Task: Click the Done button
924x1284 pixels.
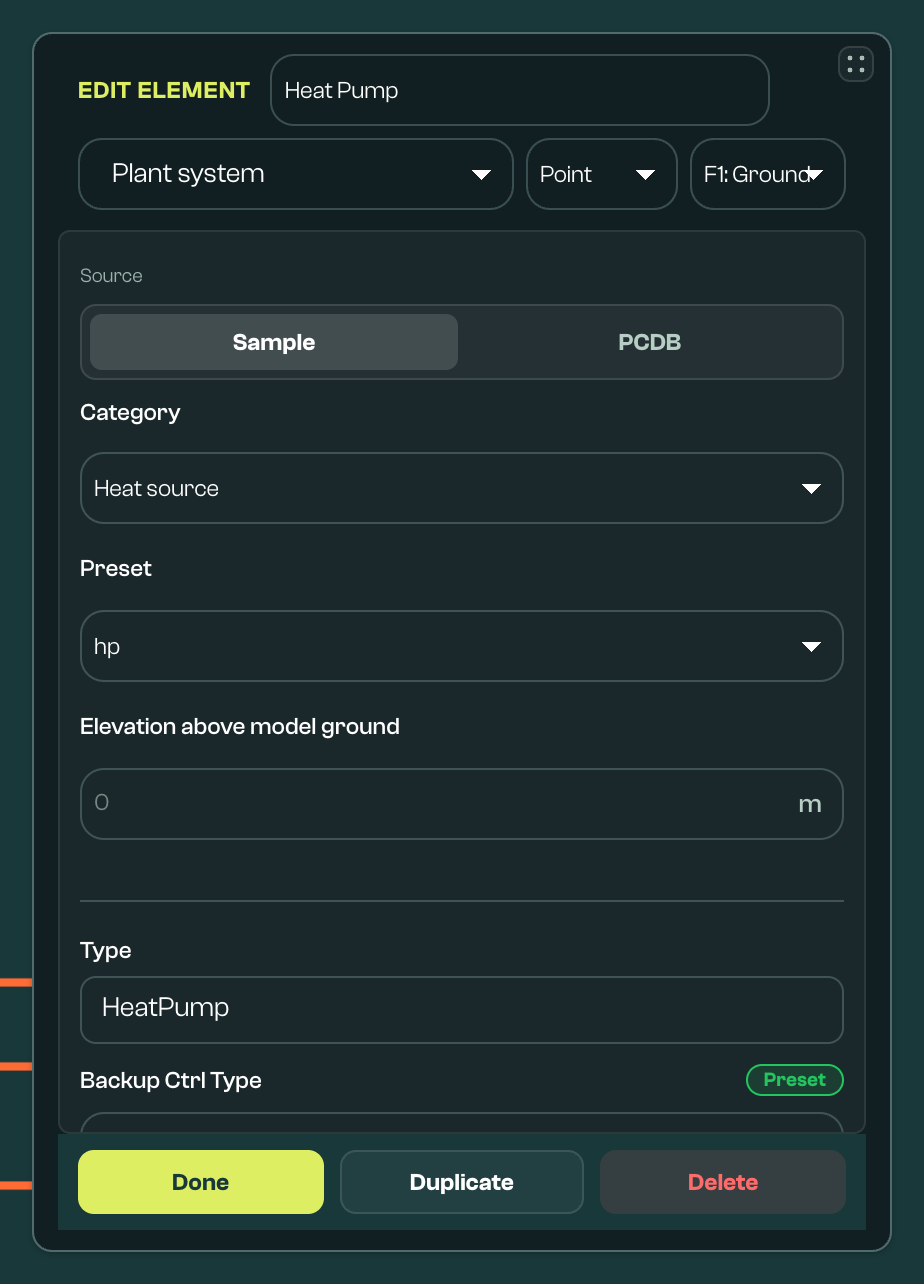Action: [201, 1182]
